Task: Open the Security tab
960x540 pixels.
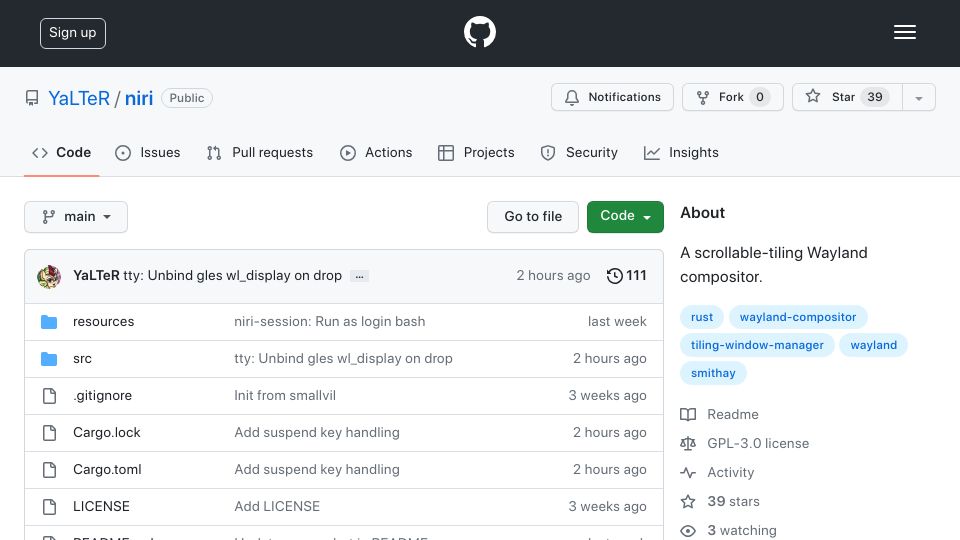Action: coord(579,152)
